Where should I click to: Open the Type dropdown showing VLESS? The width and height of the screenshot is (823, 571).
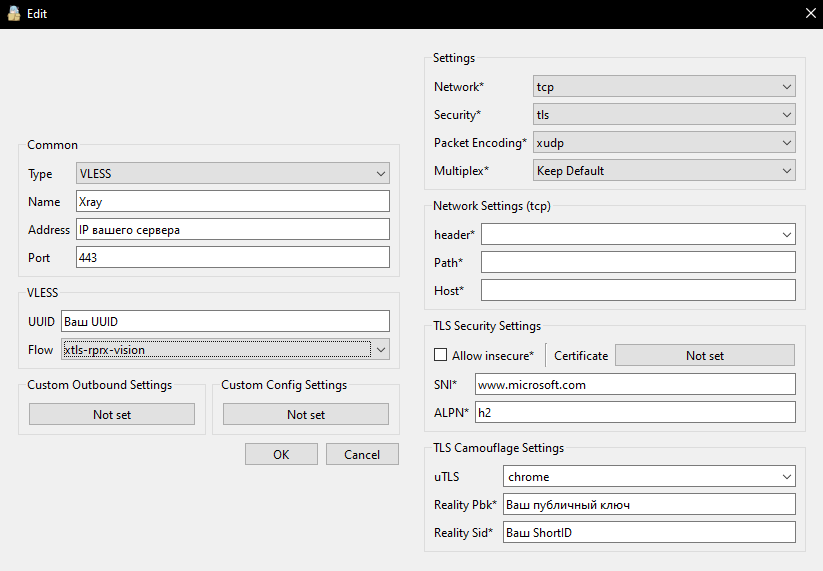(232, 174)
